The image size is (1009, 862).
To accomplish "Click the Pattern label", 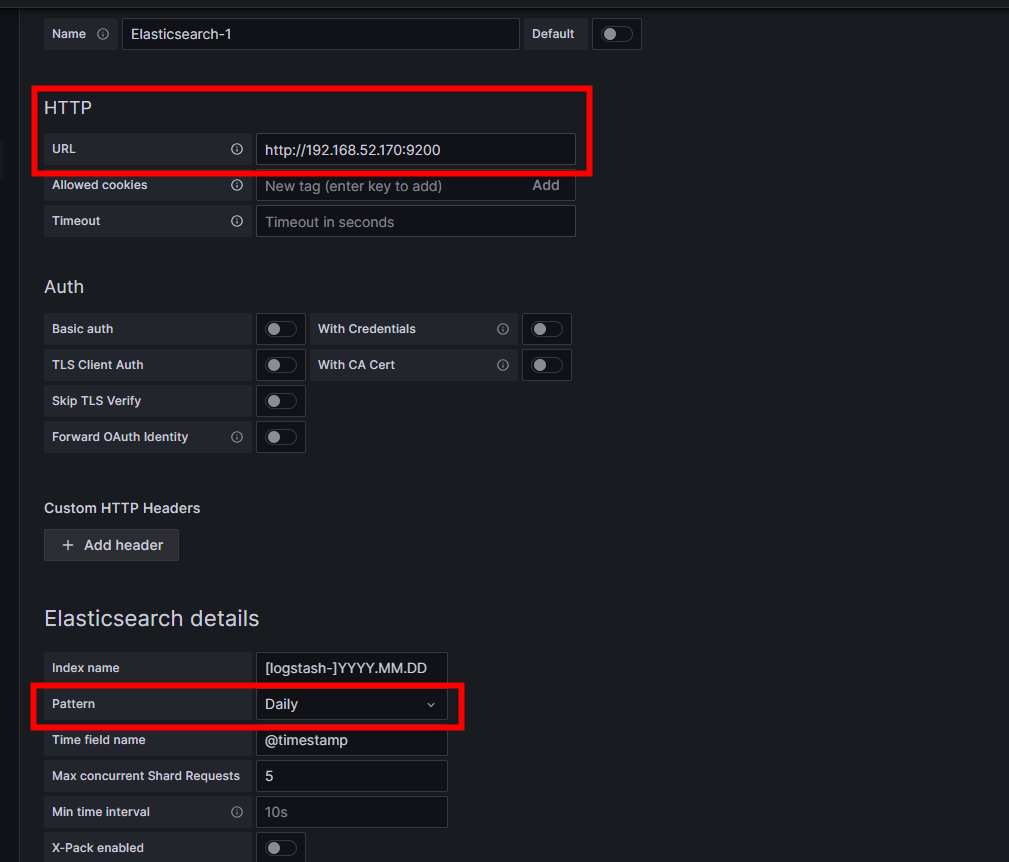I will click(x=73, y=704).
